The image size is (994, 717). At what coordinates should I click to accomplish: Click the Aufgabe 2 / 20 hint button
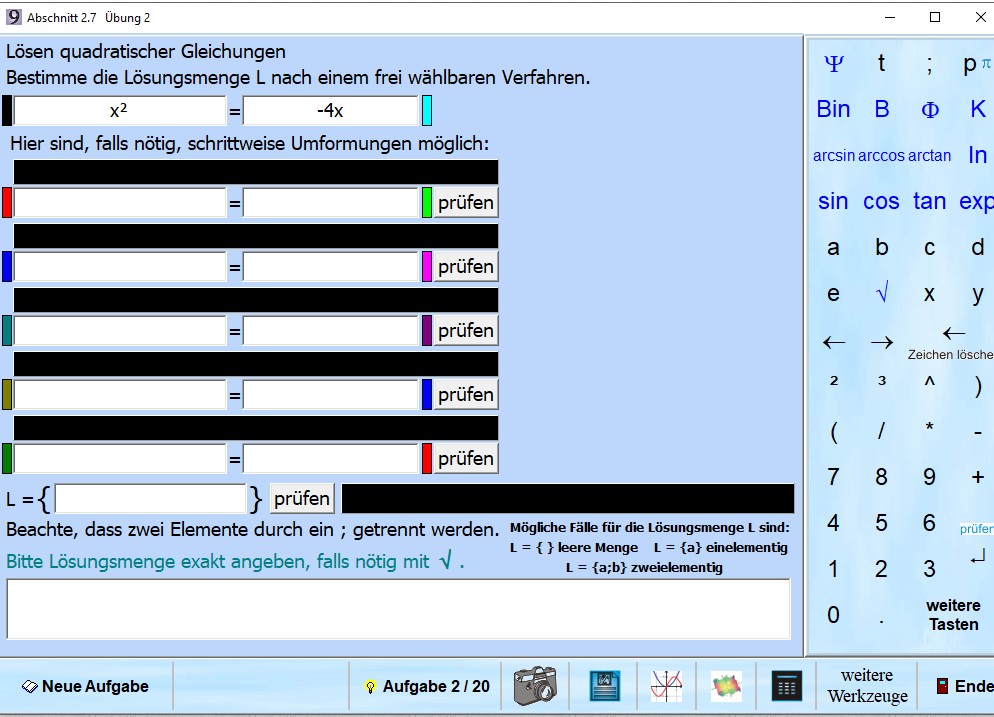tap(426, 686)
